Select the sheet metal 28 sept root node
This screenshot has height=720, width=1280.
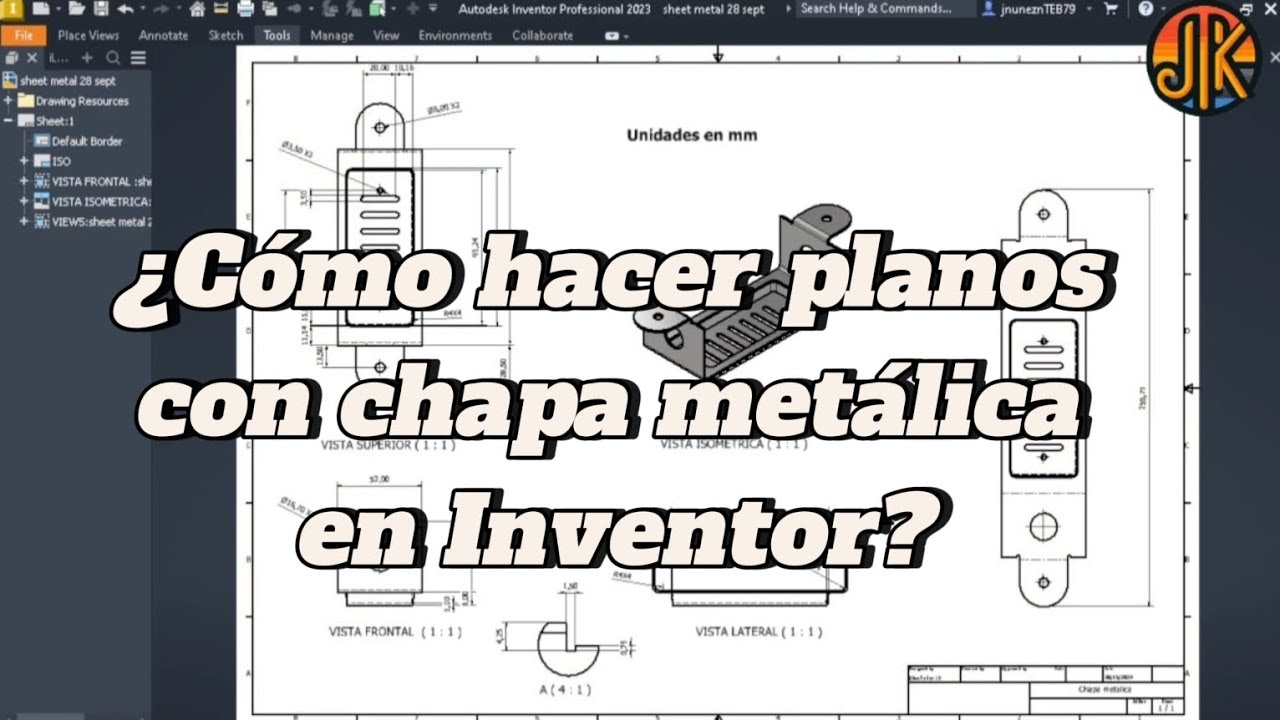61,81
